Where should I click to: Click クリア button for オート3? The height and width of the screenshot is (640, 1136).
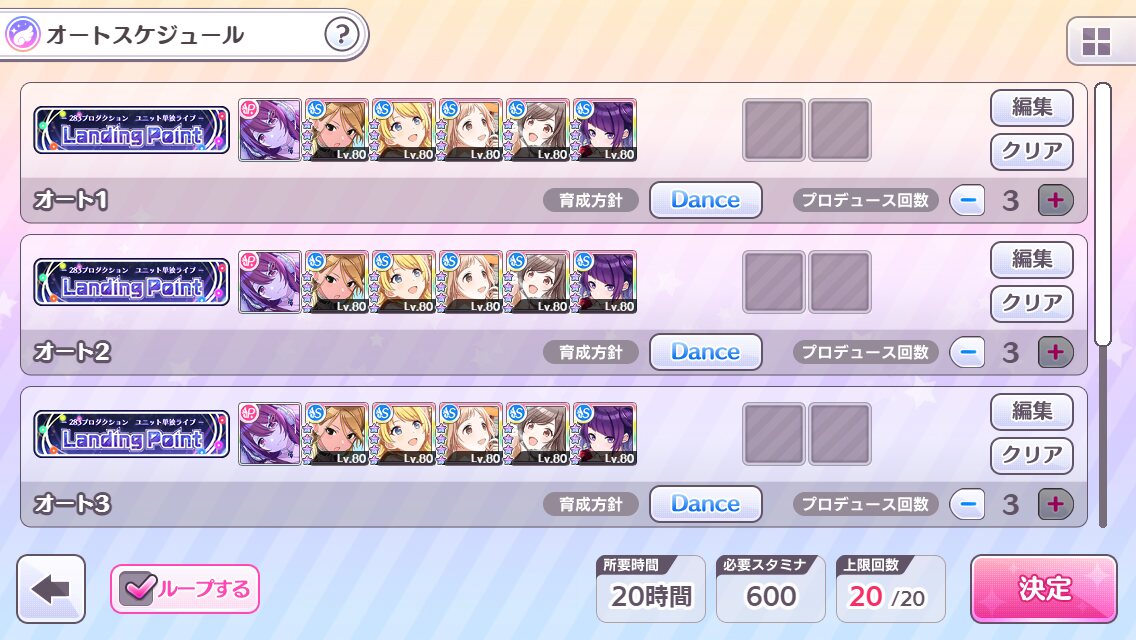click(x=1032, y=455)
